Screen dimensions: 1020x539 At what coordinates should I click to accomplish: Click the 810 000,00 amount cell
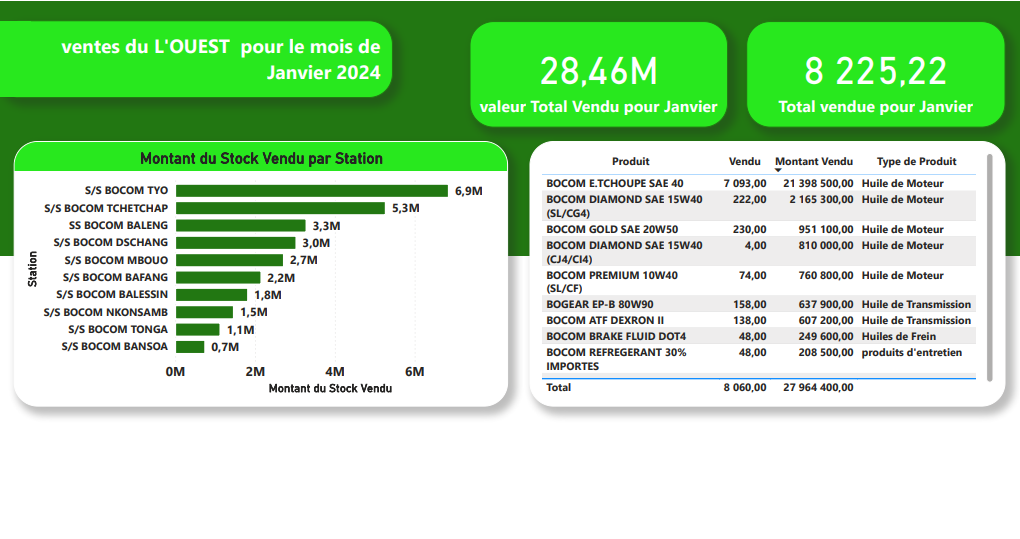(825, 245)
